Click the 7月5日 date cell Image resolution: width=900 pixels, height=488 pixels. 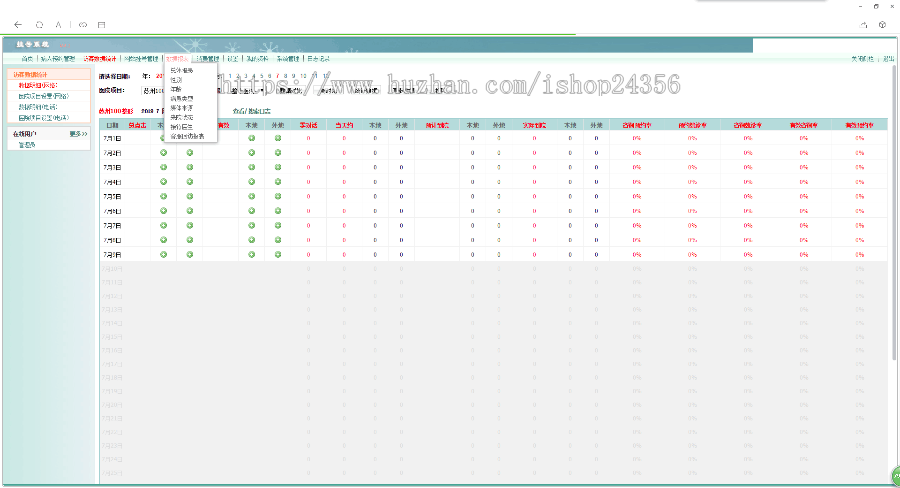(112, 196)
